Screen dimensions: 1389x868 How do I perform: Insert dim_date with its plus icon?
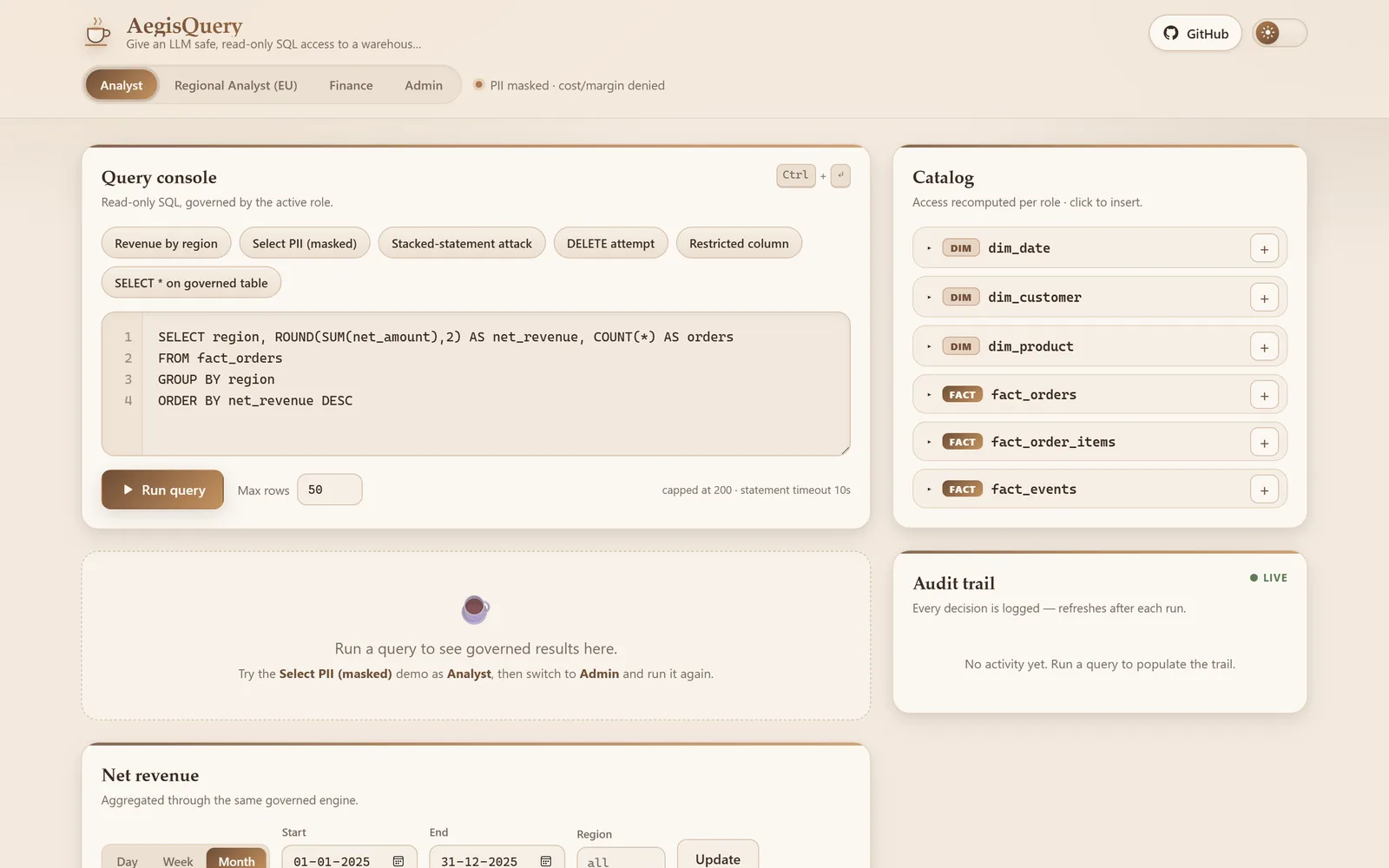point(1264,249)
